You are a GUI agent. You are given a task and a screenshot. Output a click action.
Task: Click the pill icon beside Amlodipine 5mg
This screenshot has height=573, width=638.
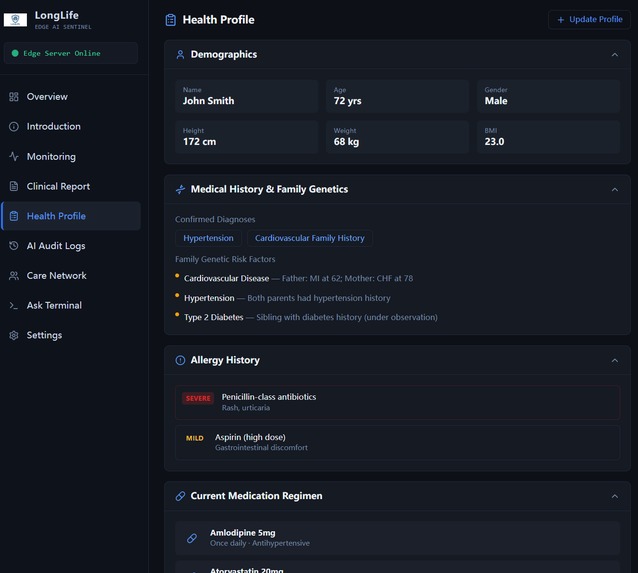click(192, 538)
